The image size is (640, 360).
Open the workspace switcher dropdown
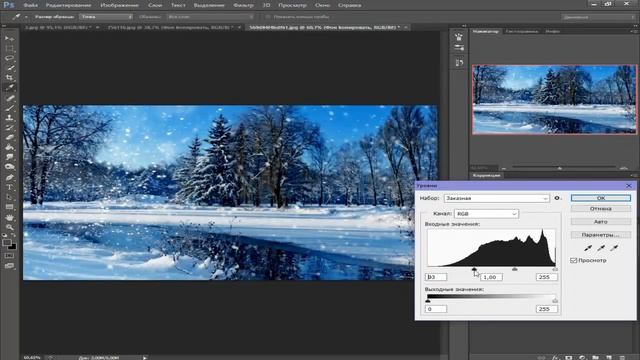click(598, 17)
